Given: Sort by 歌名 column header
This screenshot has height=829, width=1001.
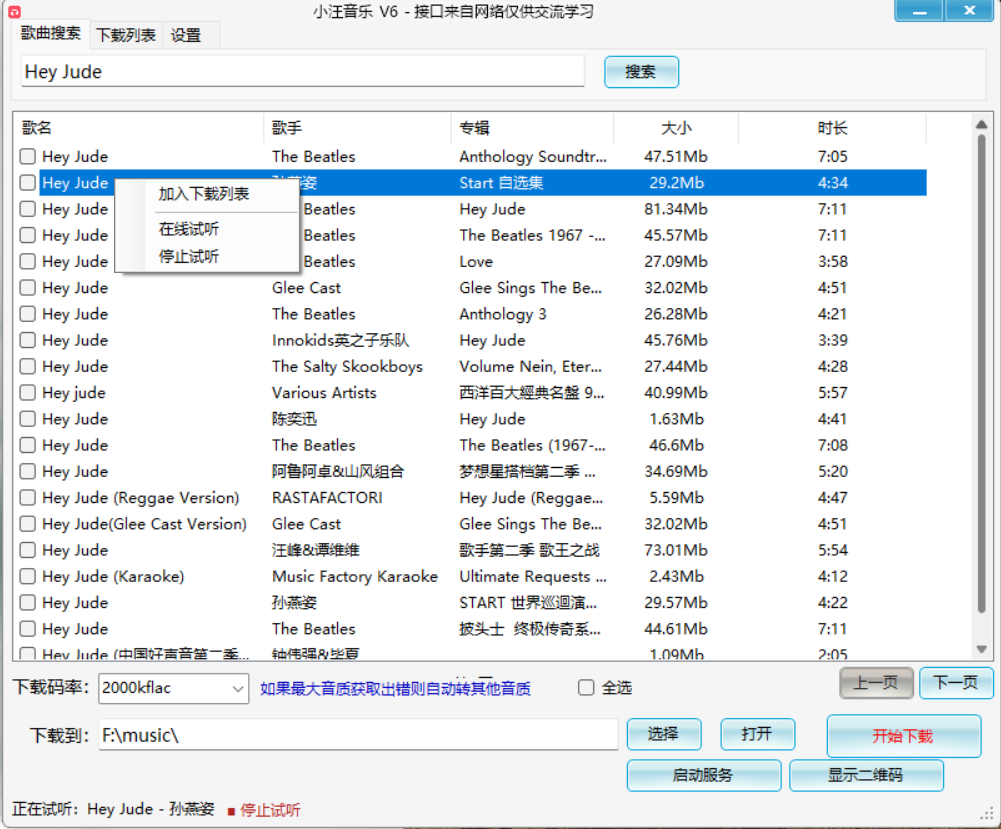Looking at the screenshot, I should (139, 128).
